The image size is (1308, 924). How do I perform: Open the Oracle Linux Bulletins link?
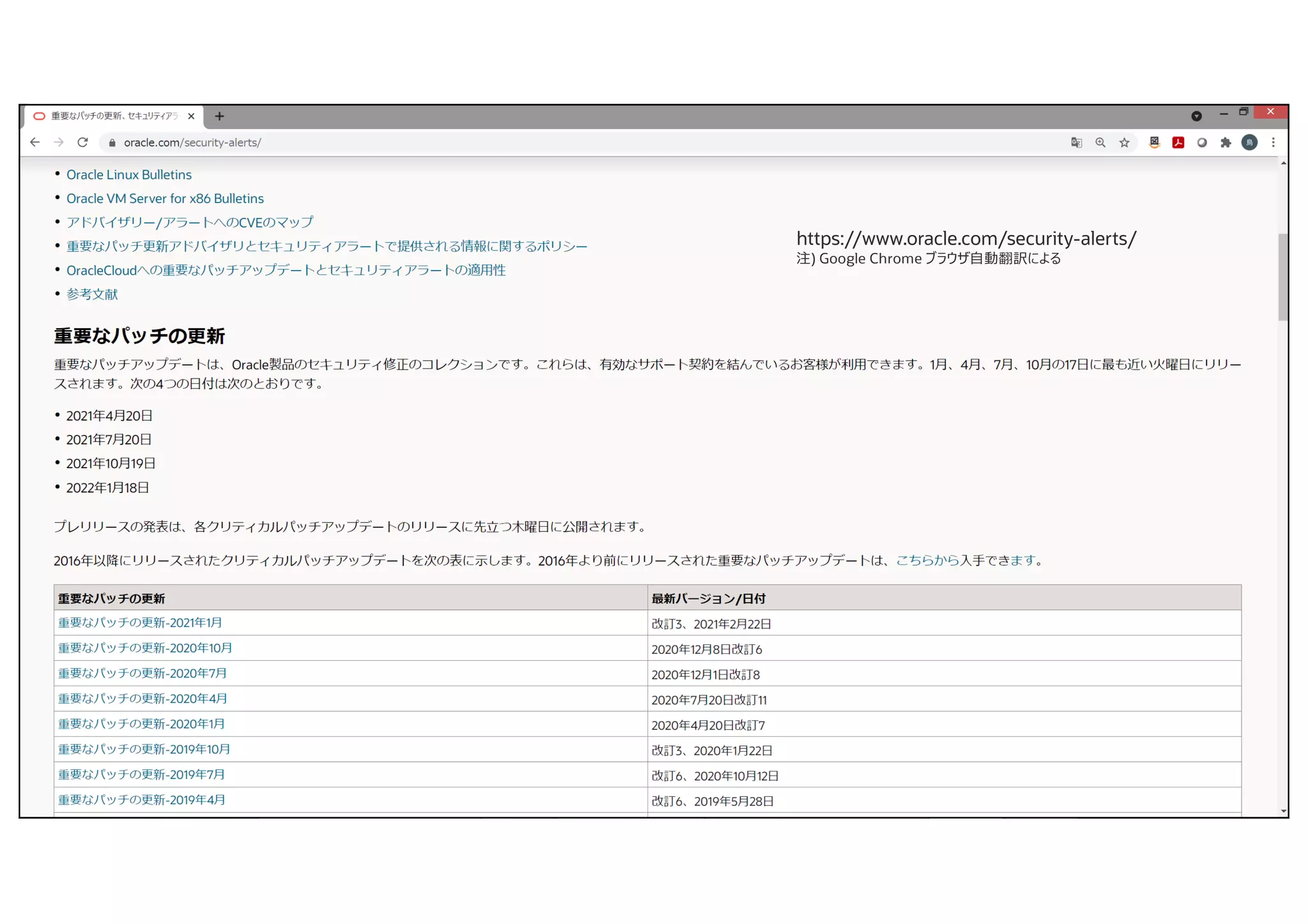click(x=129, y=174)
